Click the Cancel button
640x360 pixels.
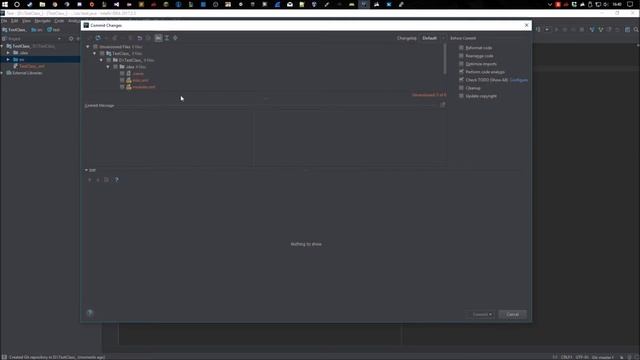coord(512,314)
